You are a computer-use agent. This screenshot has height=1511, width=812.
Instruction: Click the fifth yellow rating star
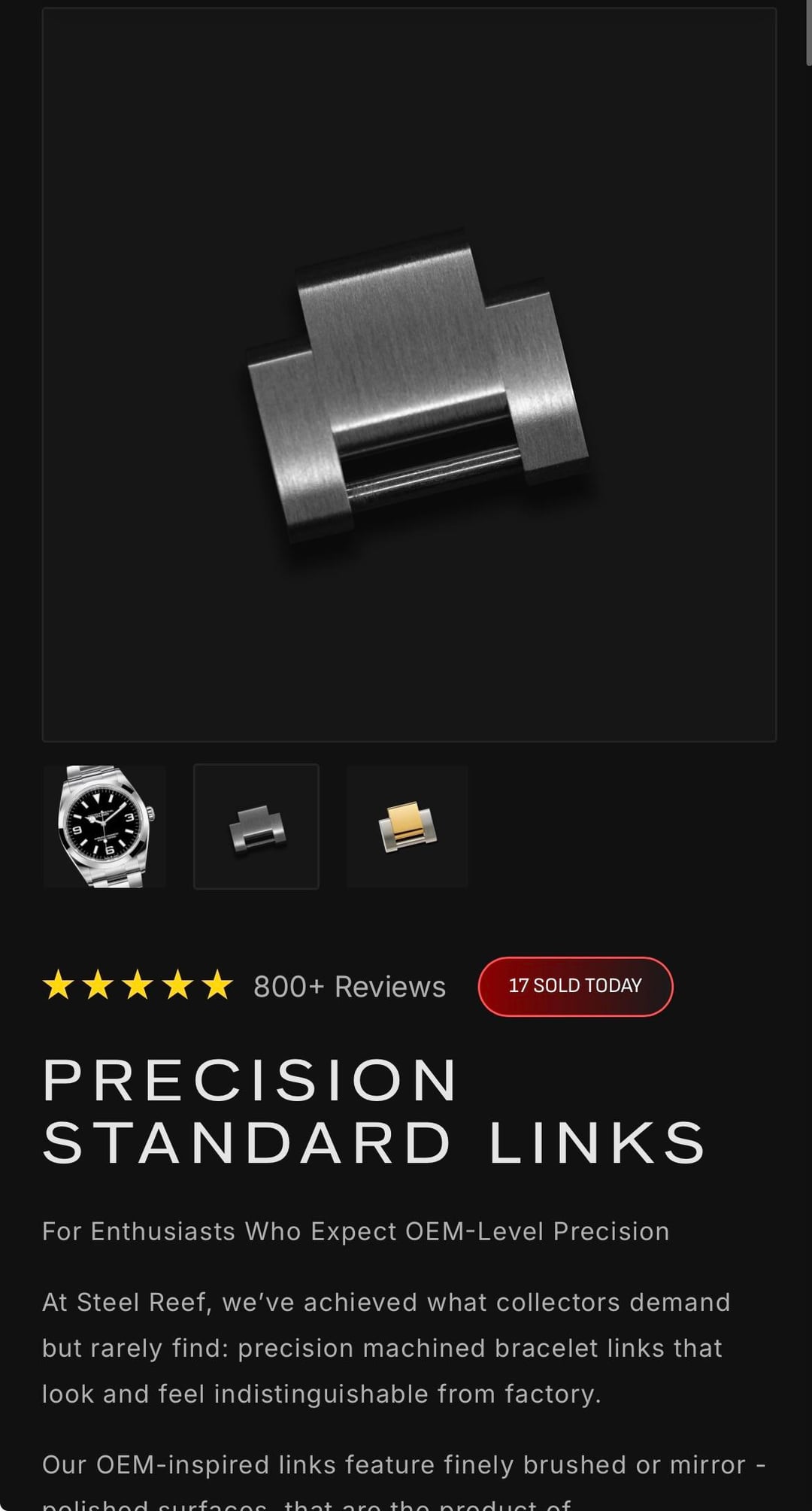[x=217, y=985]
